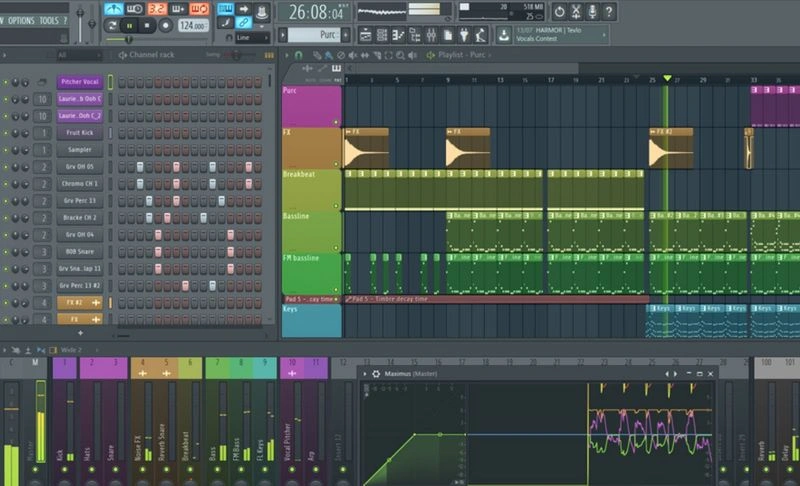The width and height of the screenshot is (800, 486).
Task: Mute the 808 Snare channel LED
Action: click(x=6, y=252)
